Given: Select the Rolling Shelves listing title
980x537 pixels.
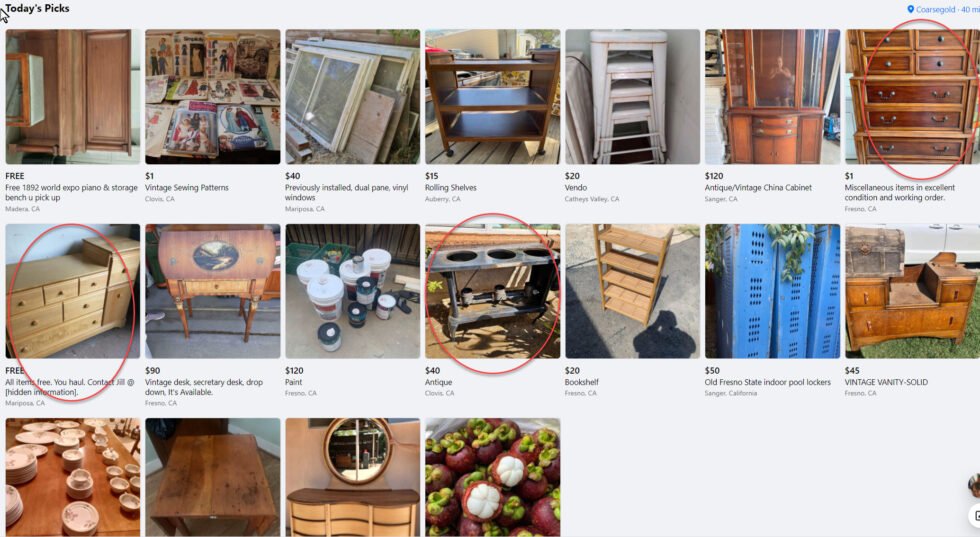Looking at the screenshot, I should 451,188.
